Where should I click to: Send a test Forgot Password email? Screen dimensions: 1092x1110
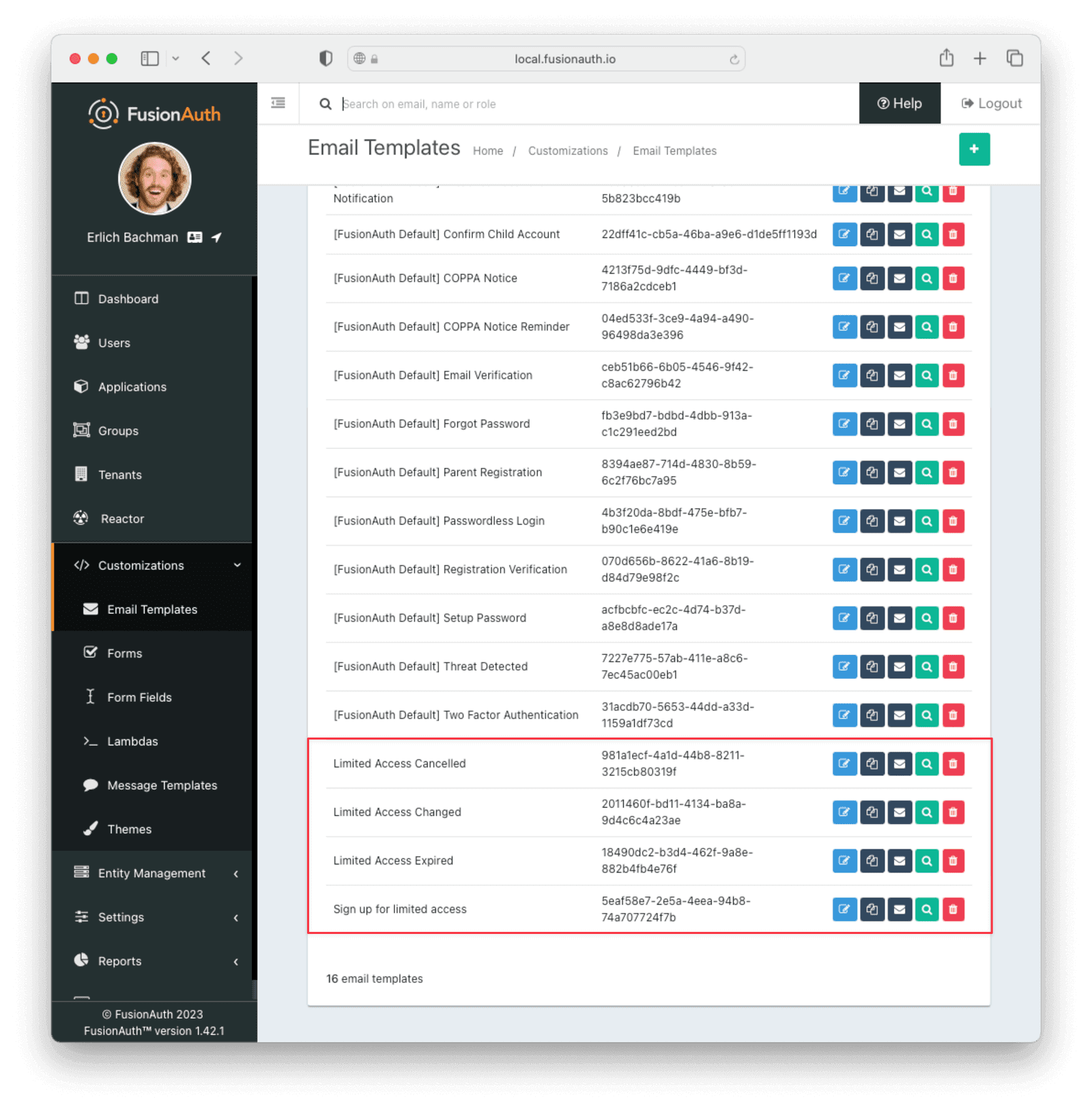[900, 424]
